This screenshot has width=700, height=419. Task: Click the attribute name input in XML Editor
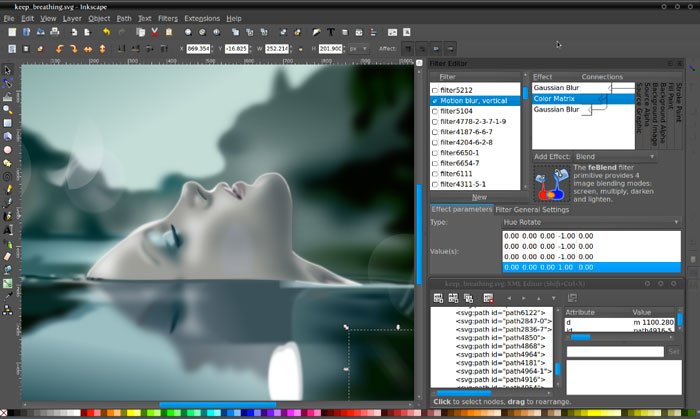pyautogui.click(x=615, y=352)
